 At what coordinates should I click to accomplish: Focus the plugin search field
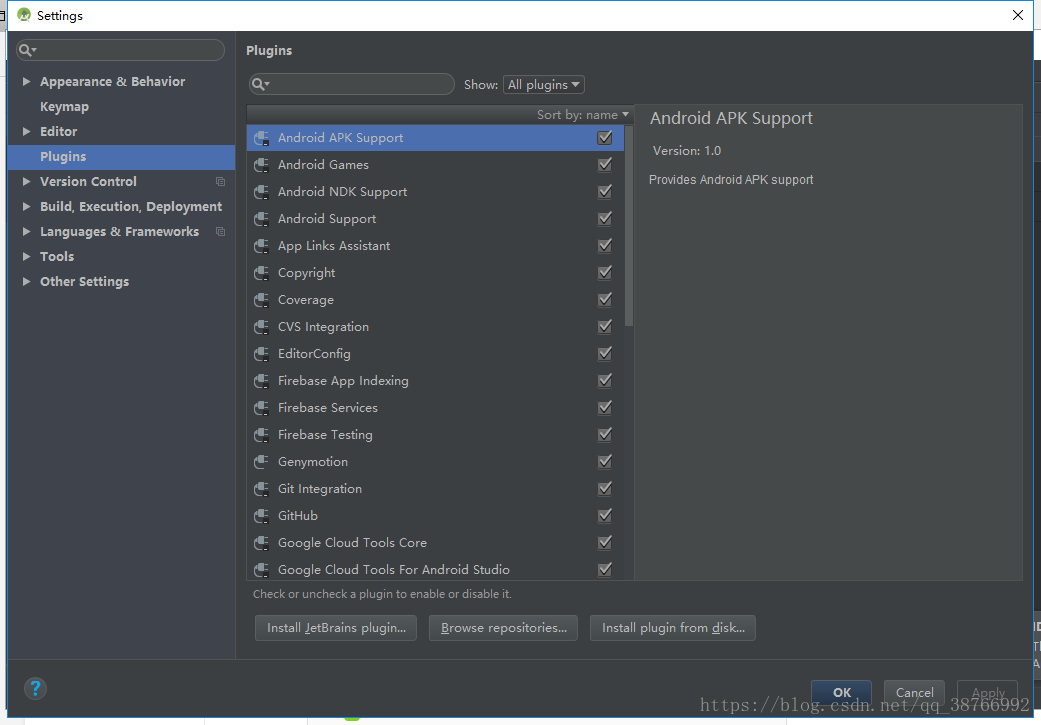pos(352,84)
